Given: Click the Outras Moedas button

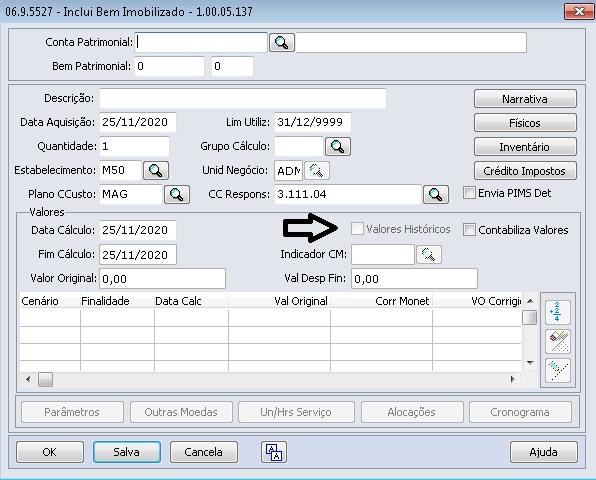Looking at the screenshot, I should tap(181, 412).
